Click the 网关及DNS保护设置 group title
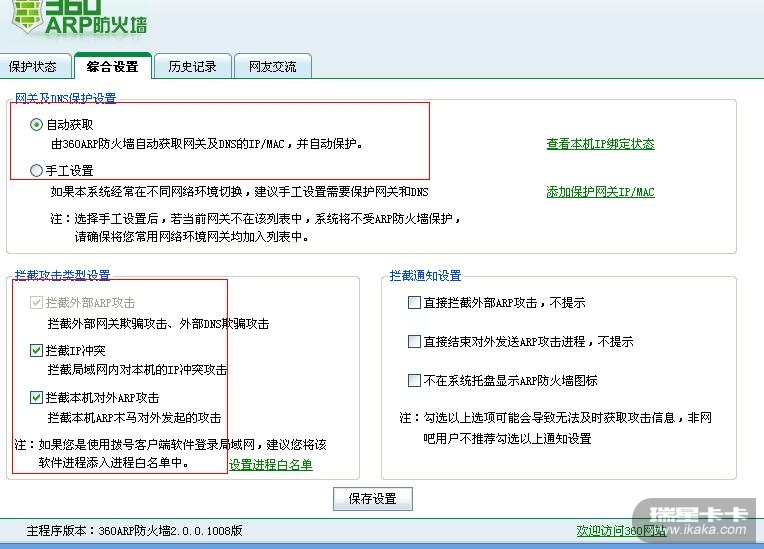 coord(65,98)
